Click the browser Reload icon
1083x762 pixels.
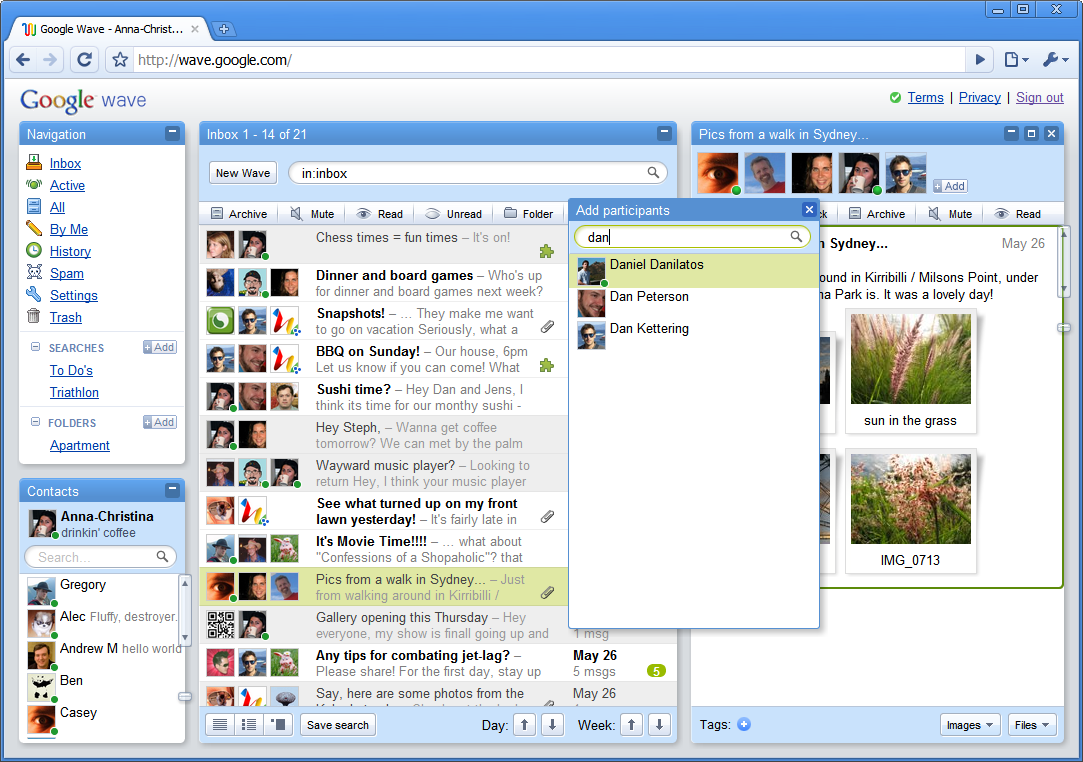pyautogui.click(x=85, y=60)
